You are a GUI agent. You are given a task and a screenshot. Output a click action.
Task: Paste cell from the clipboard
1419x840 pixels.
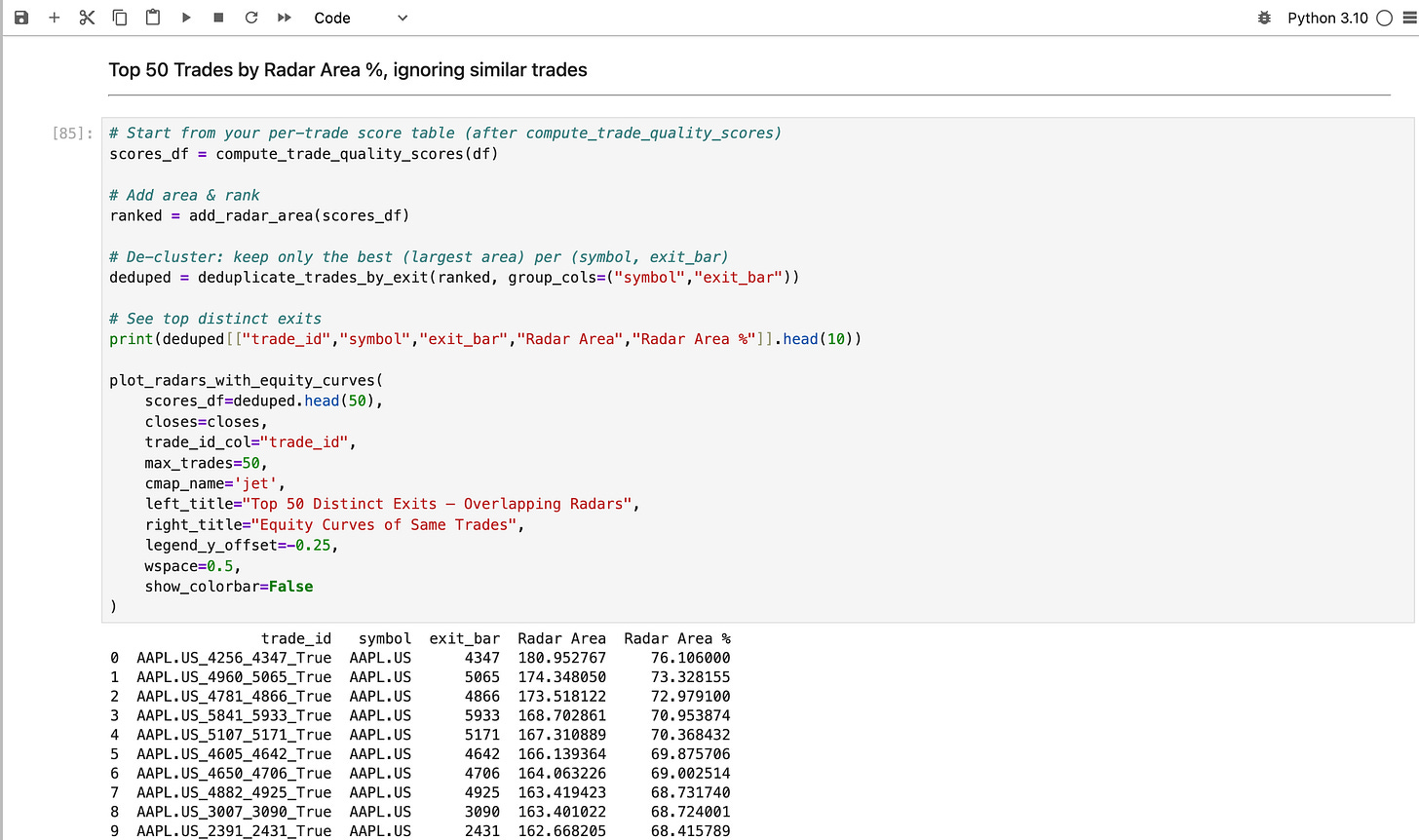(x=153, y=18)
